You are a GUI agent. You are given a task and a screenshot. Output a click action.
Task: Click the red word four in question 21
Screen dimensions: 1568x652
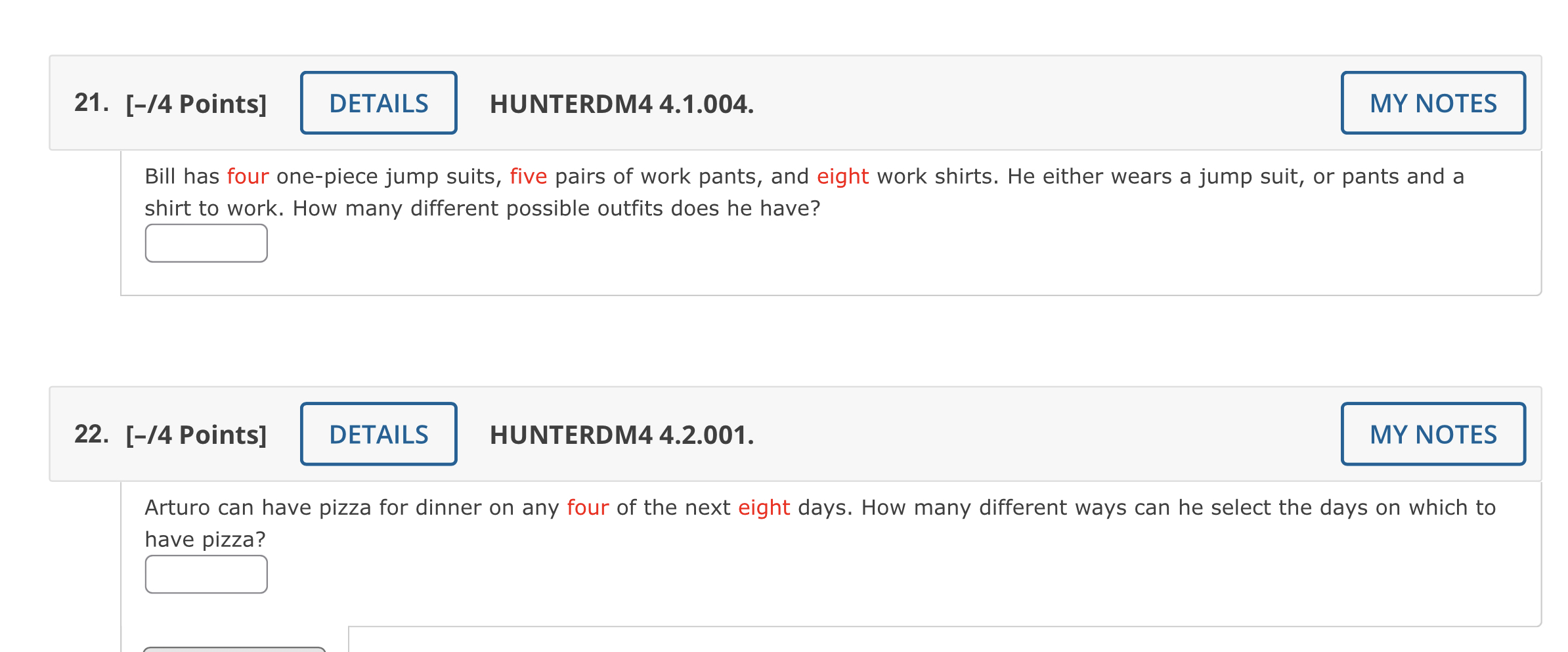pos(247,176)
